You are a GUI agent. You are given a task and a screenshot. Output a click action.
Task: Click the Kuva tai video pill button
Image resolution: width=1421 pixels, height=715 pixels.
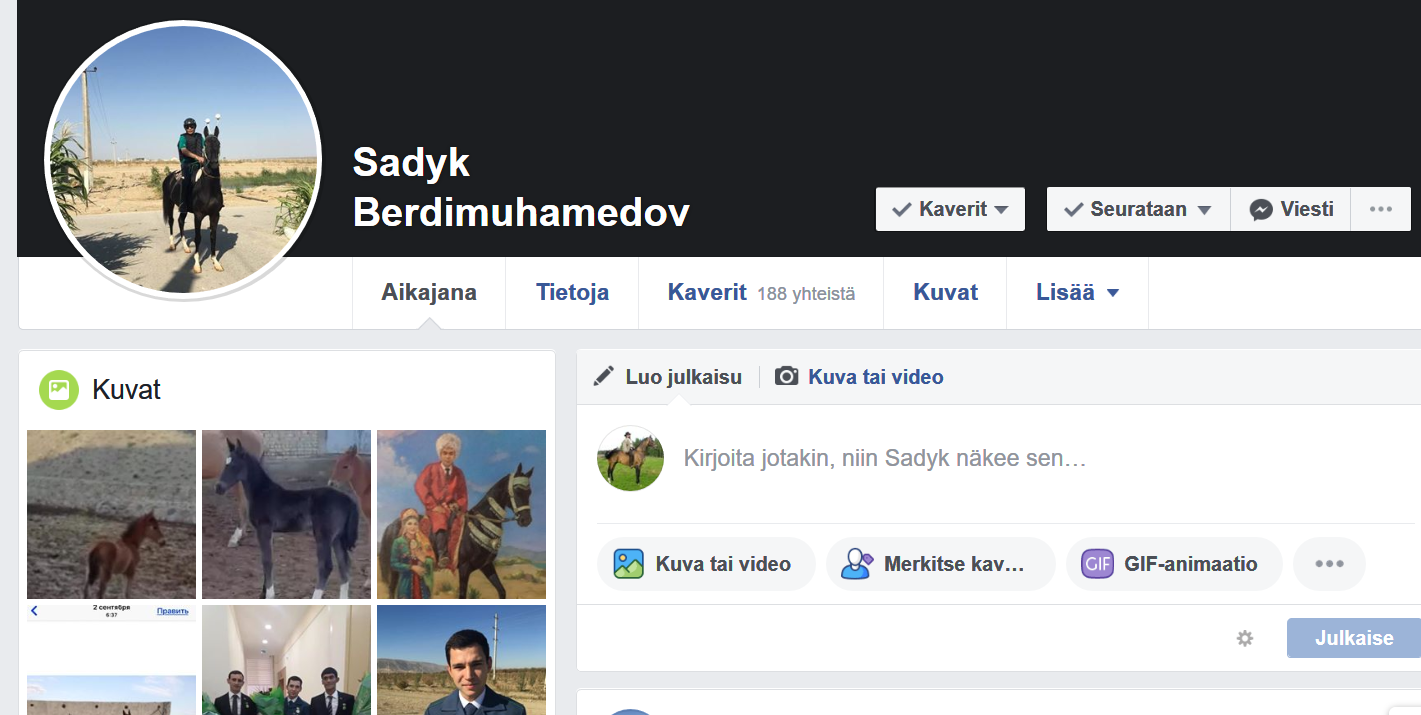coord(706,564)
